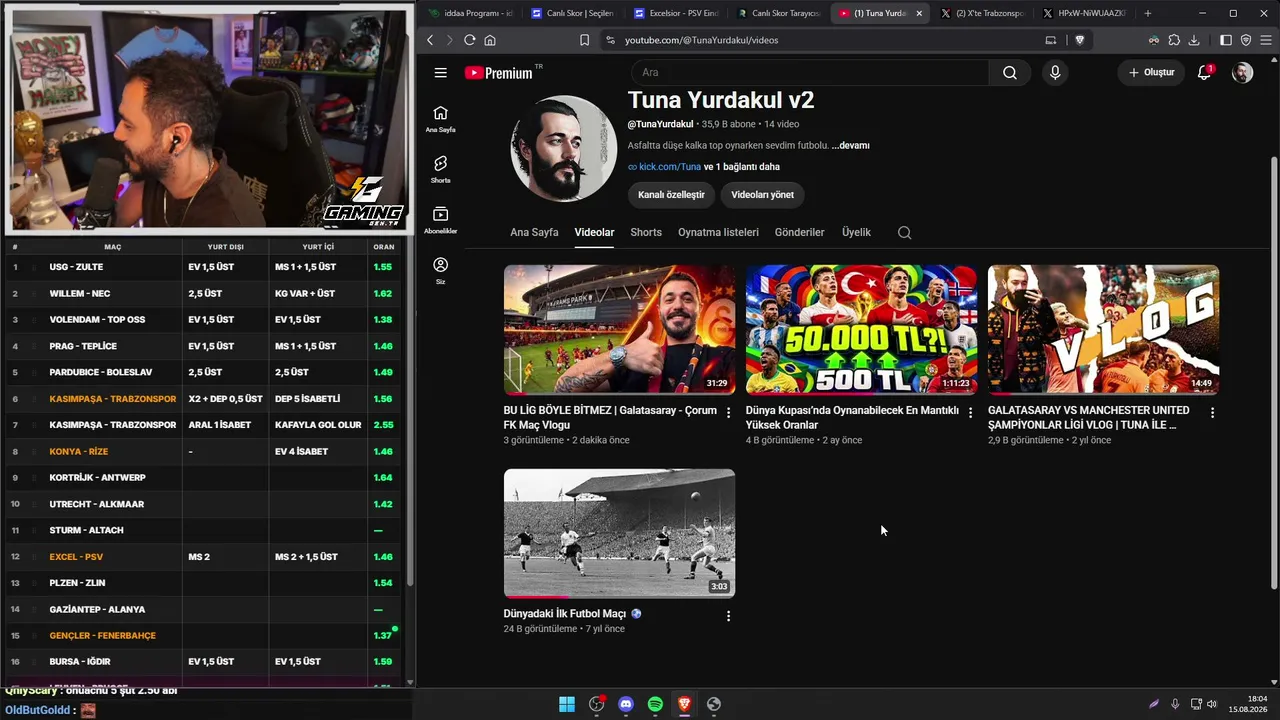Open the 50.000 TL video thumbnail
Screen dimensions: 1280x720
(x=861, y=329)
